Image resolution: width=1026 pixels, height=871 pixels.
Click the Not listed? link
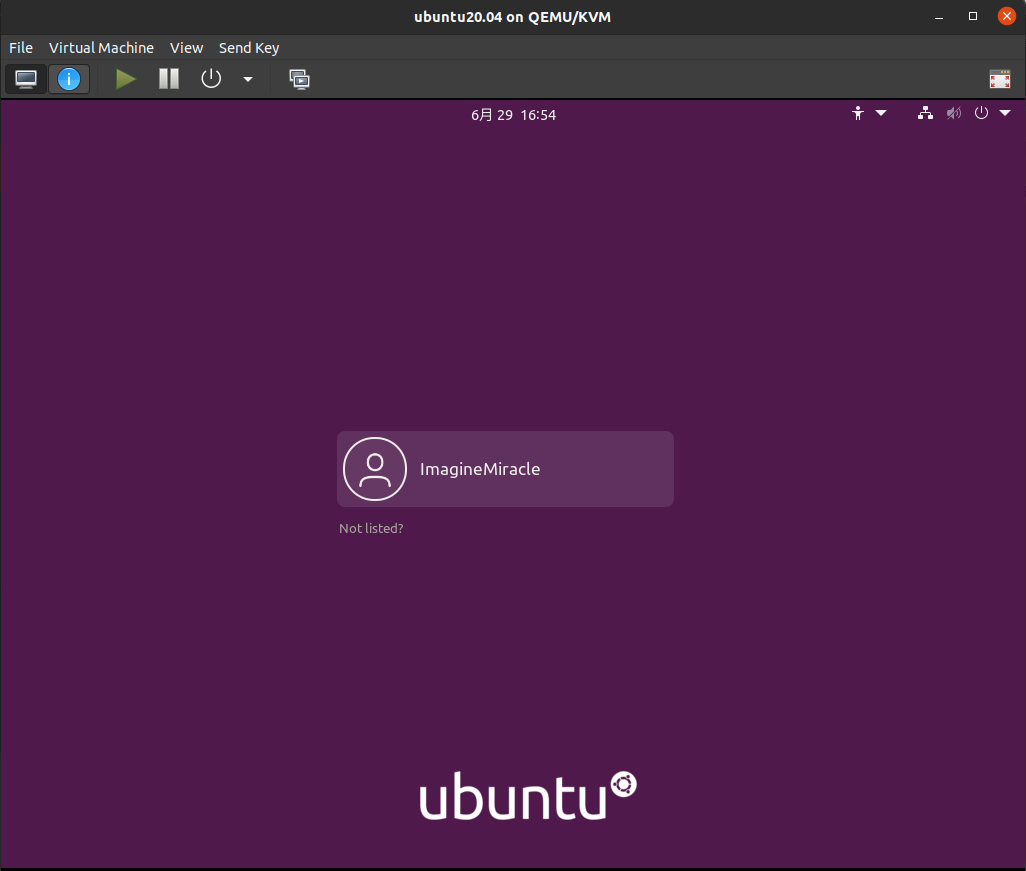(x=371, y=528)
